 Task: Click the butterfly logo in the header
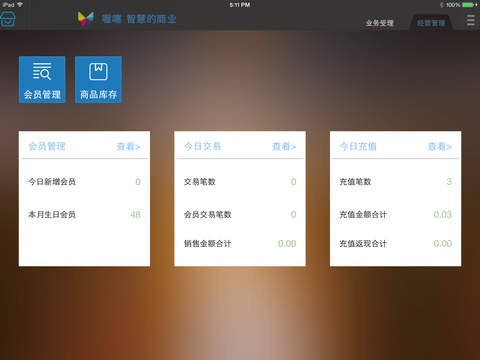pyautogui.click(x=86, y=18)
